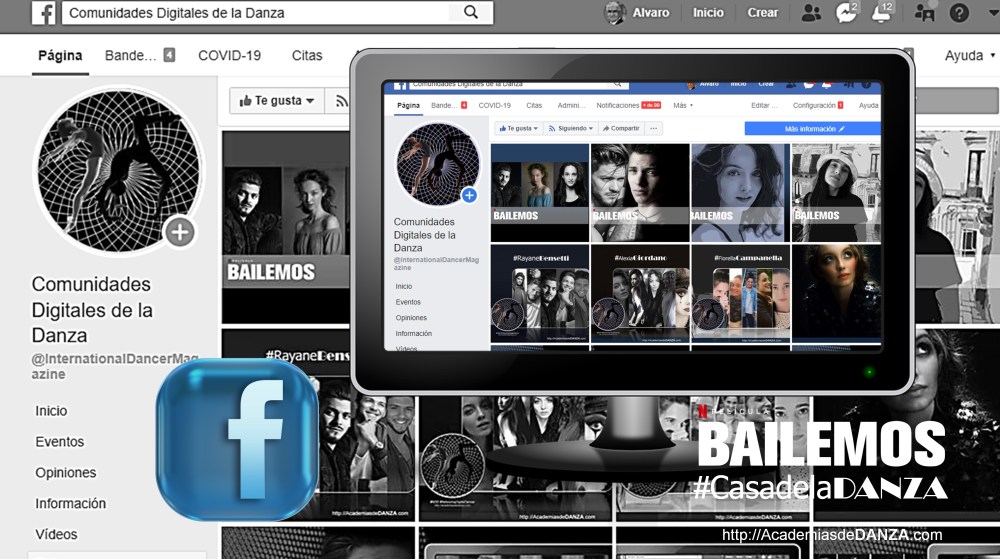Click the three-dots more button inside monitor
Image resolution: width=1000 pixels, height=559 pixels.
coord(654,129)
